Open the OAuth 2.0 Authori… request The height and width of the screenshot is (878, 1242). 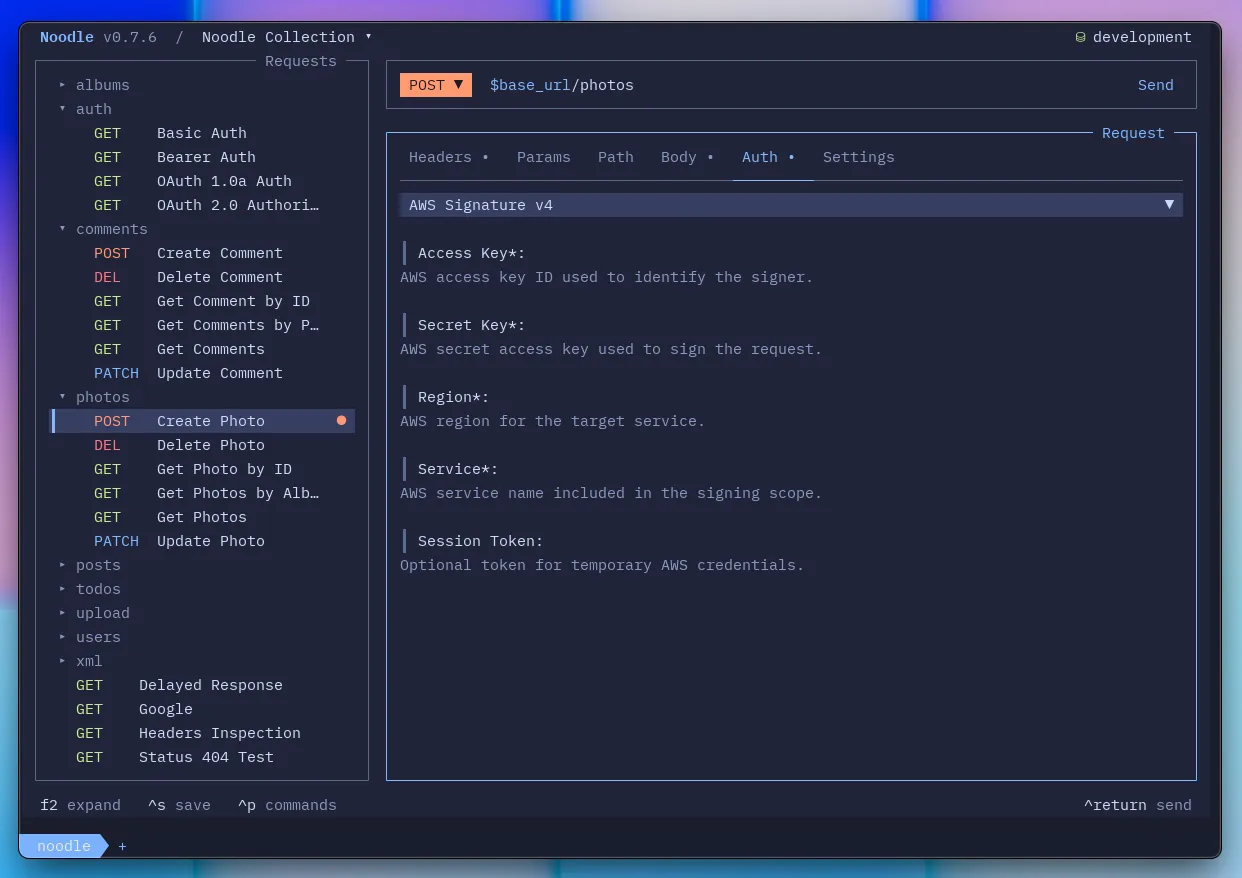point(202,205)
